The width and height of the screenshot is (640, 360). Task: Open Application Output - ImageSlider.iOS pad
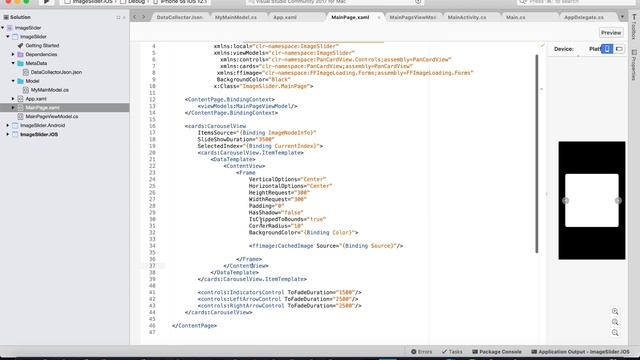pyautogui.click(x=580, y=351)
